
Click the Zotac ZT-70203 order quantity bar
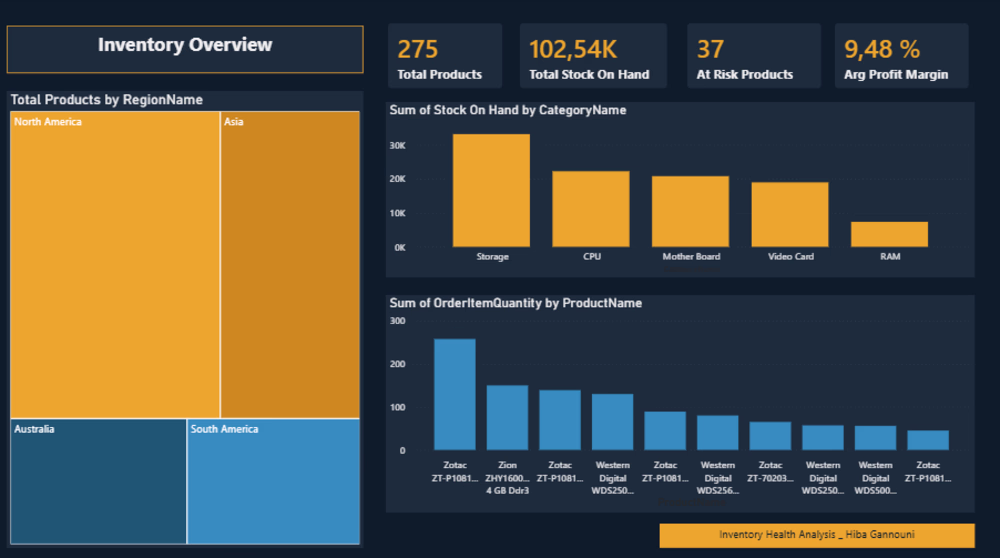(x=770, y=436)
